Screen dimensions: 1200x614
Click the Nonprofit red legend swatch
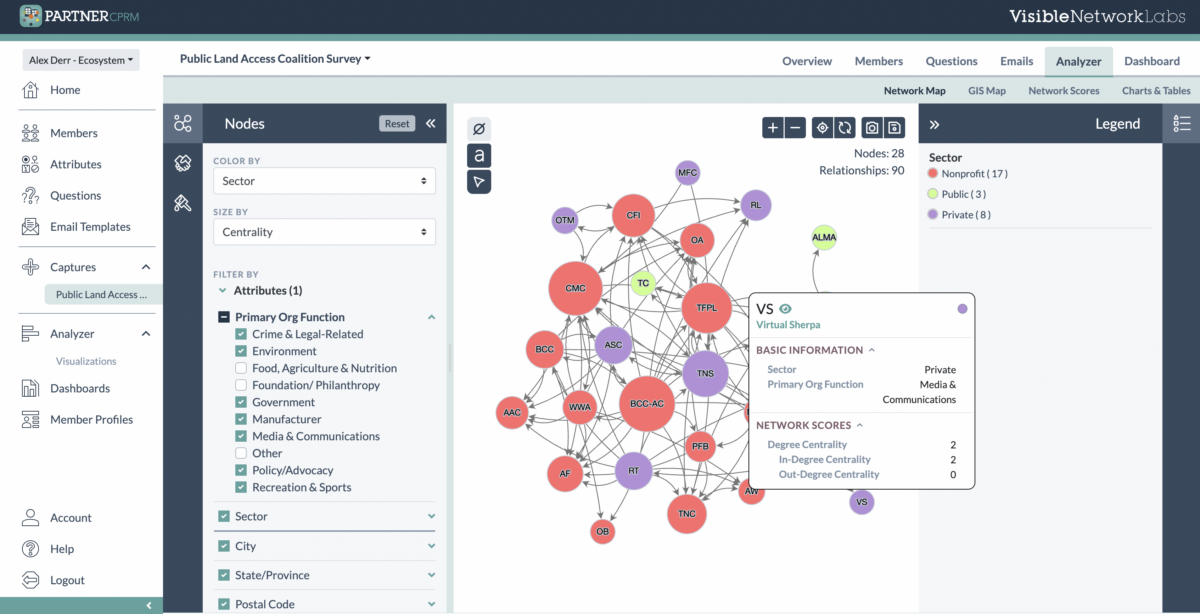(x=933, y=174)
